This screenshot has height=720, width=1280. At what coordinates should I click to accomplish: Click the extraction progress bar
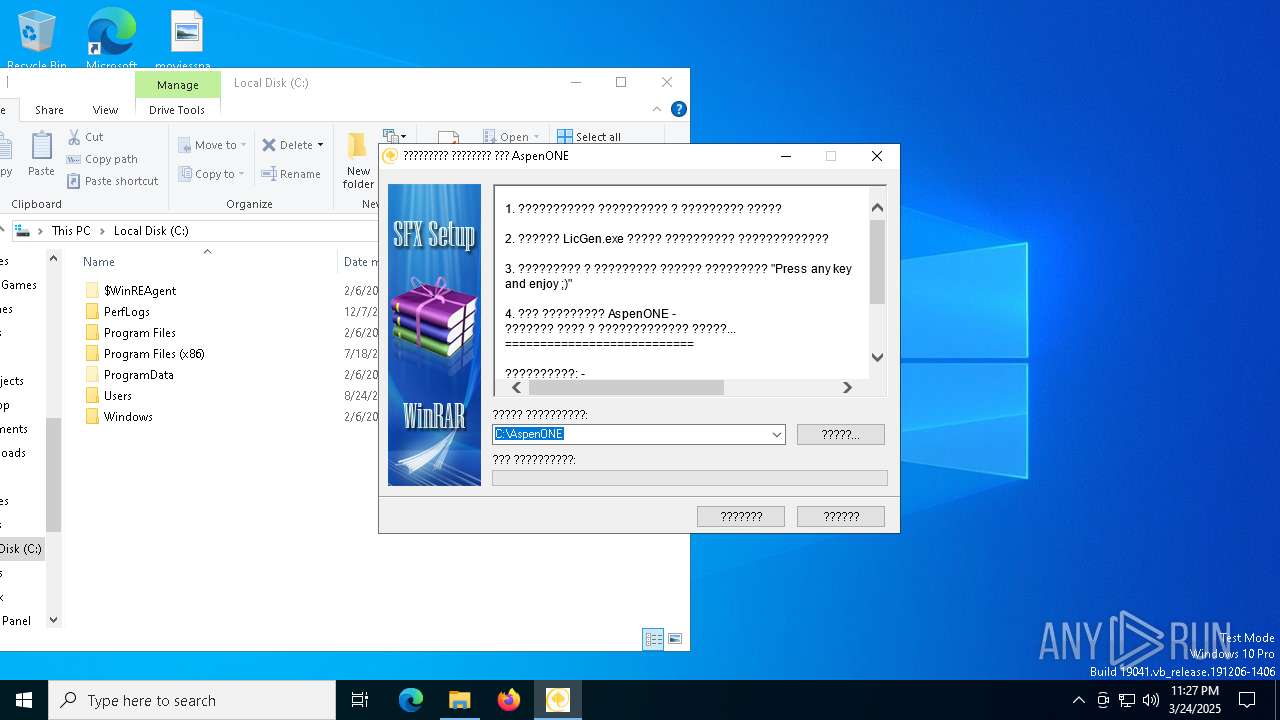[x=689, y=478]
